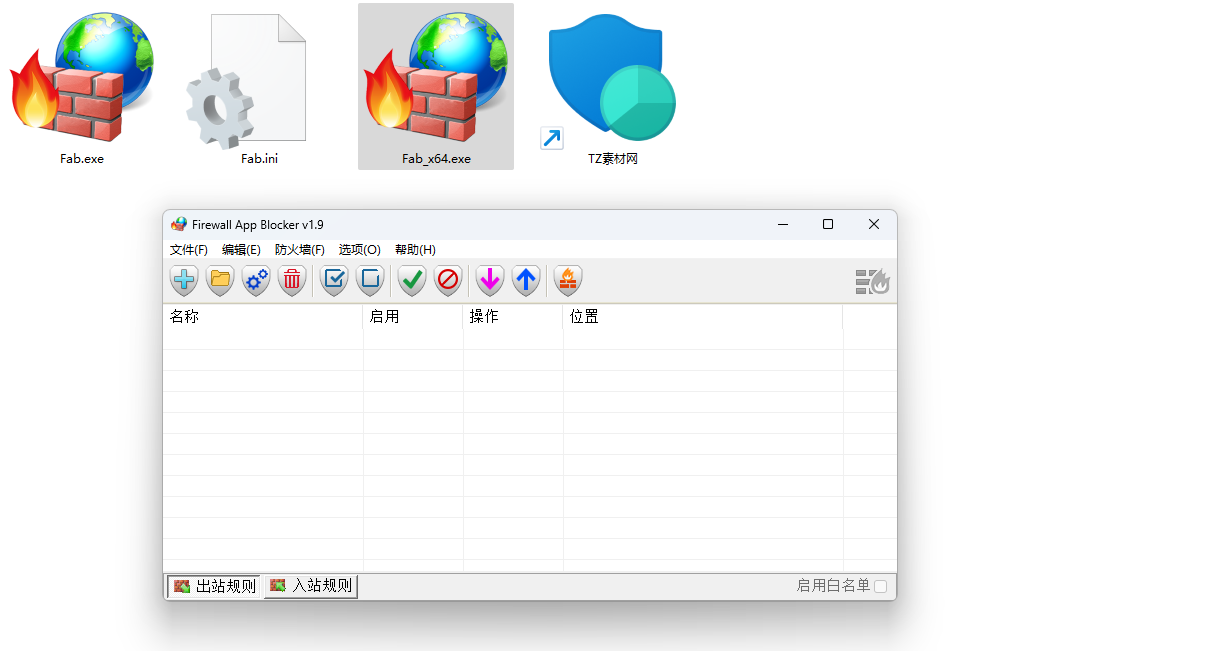Delete selected rule with trash icon
Viewport: 1230px width, 651px height.
click(292, 281)
